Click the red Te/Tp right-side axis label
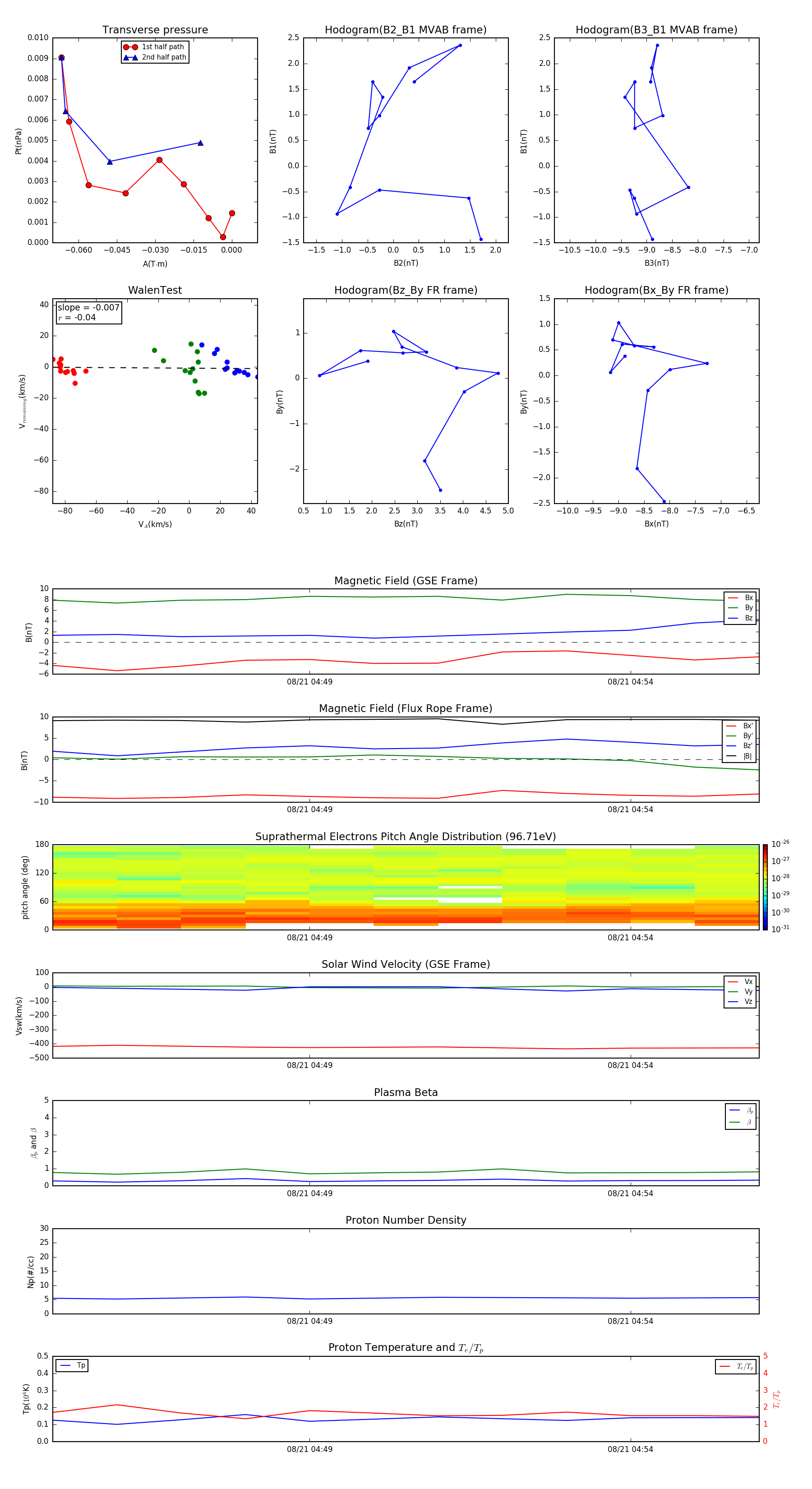 (x=777, y=1399)
